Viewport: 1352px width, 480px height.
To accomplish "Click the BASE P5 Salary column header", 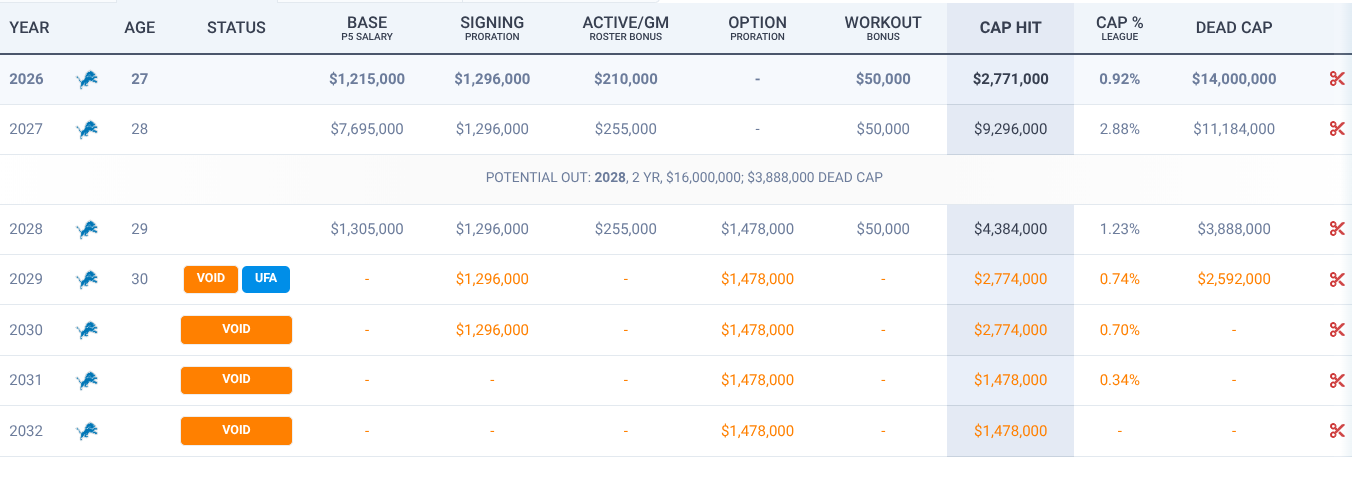I will point(367,27).
